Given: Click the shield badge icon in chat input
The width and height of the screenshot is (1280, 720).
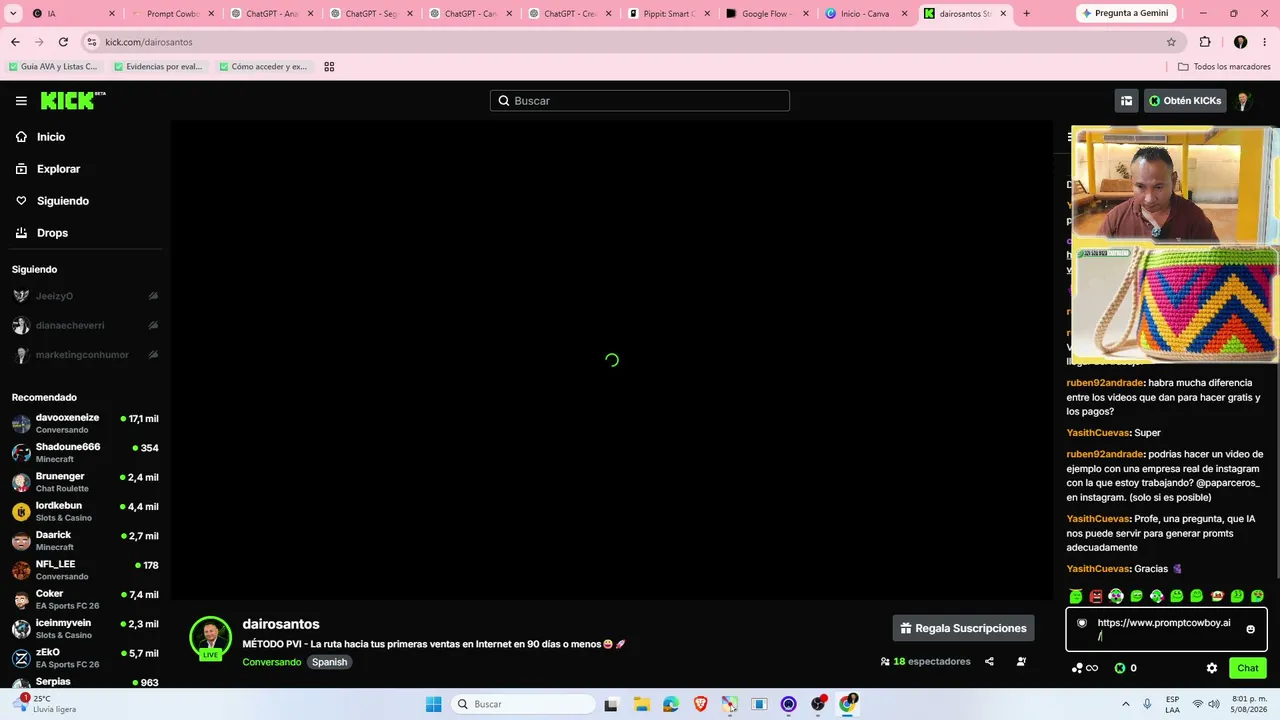Looking at the screenshot, I should tap(1081, 623).
